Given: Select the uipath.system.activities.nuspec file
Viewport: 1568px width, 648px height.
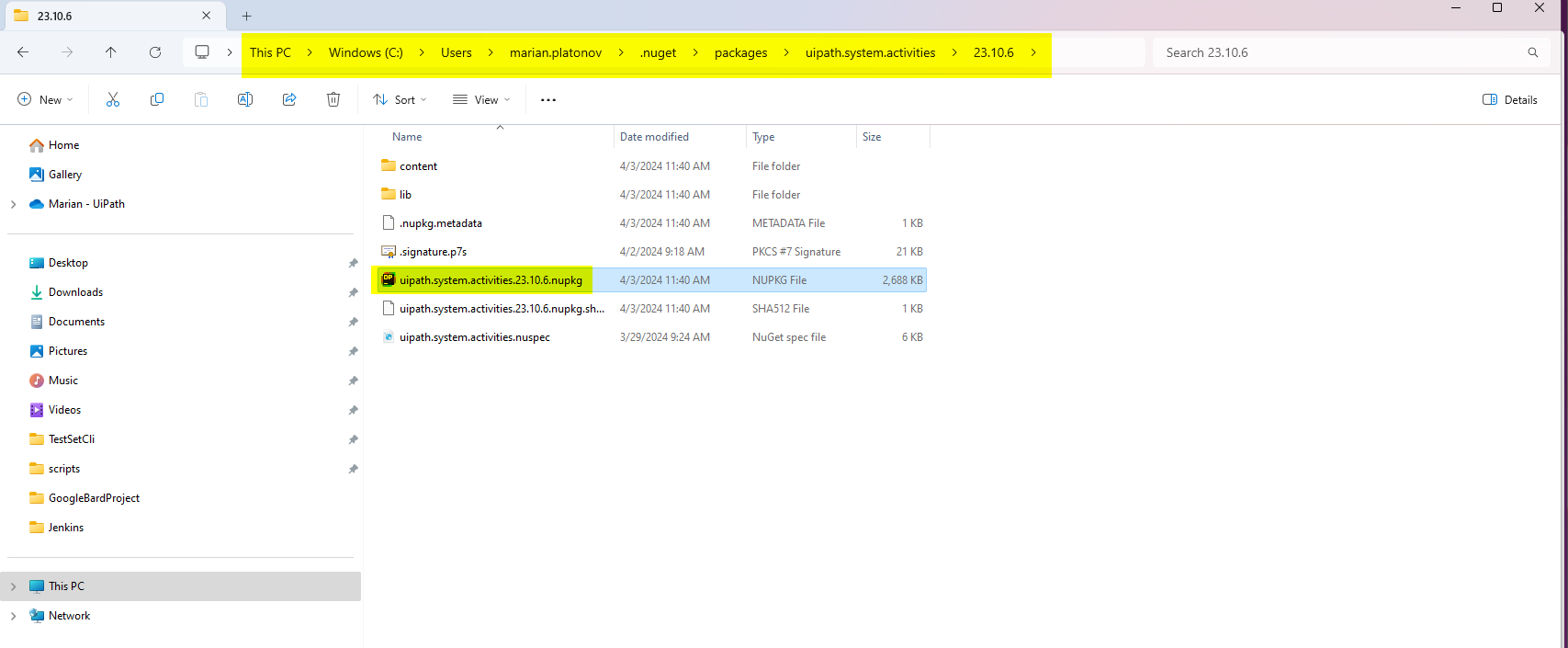Looking at the screenshot, I should [474, 337].
